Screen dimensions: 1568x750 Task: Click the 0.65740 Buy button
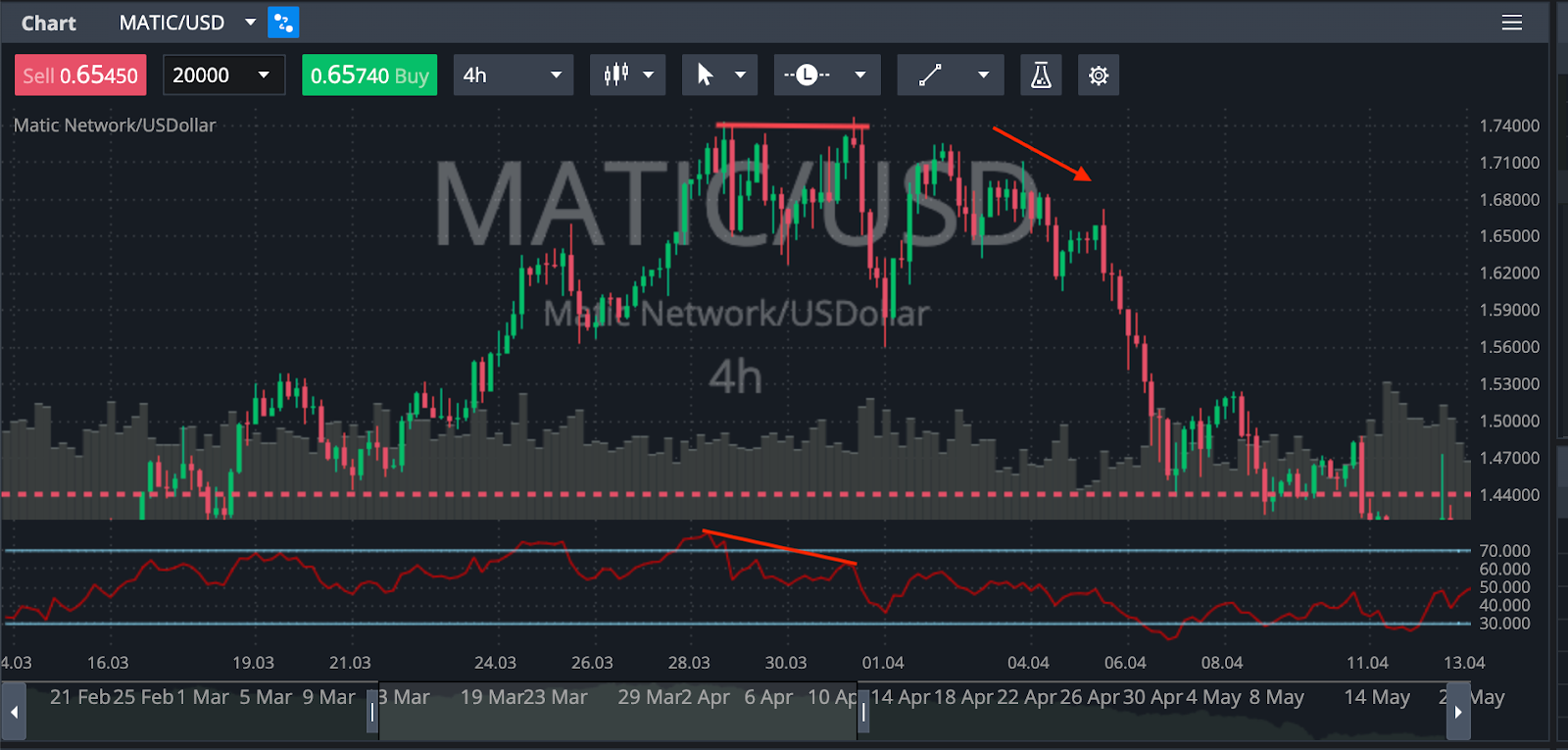click(x=369, y=75)
